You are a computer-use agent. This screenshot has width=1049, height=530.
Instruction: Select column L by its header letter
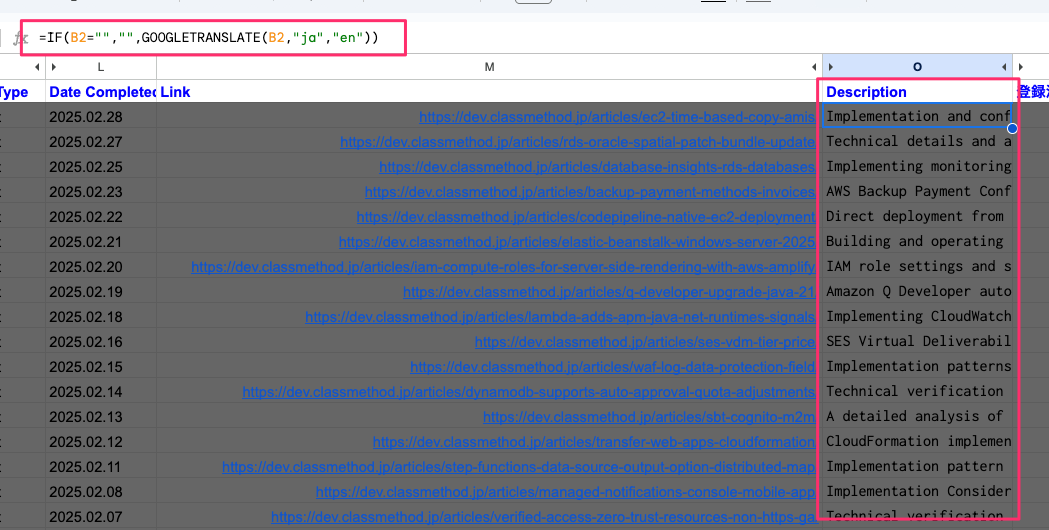101,67
